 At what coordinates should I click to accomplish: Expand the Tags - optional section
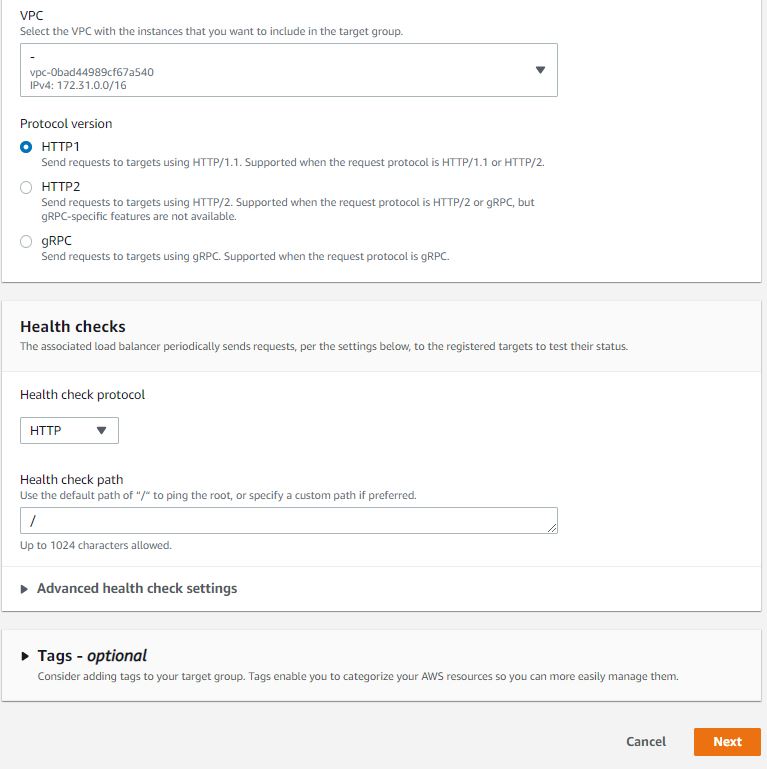92,656
